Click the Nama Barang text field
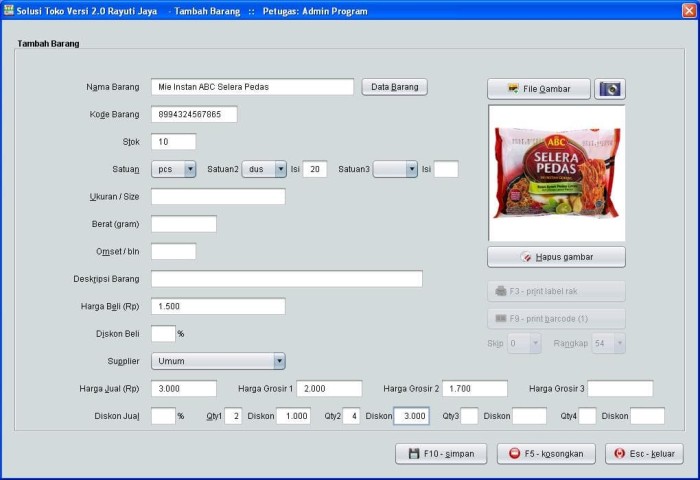This screenshot has width=700, height=480. pos(252,87)
